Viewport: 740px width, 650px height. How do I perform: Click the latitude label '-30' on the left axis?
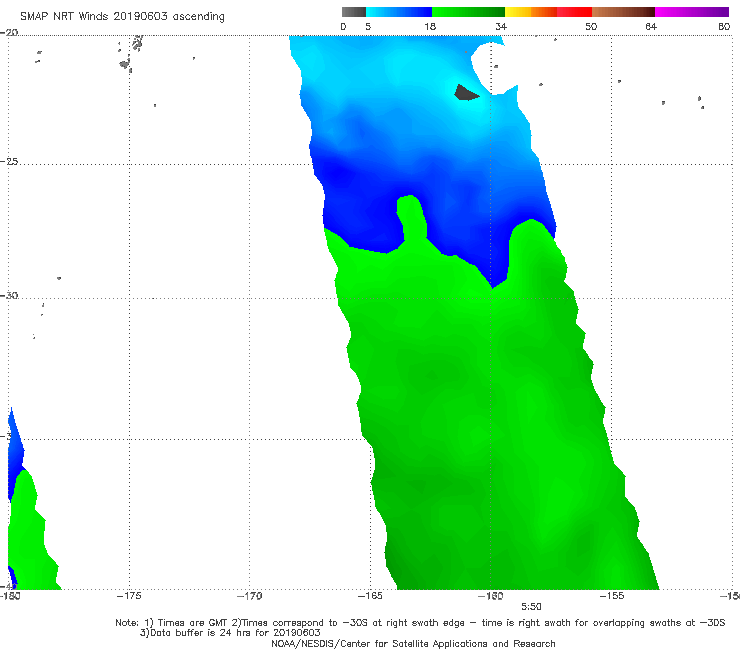coord(9,295)
